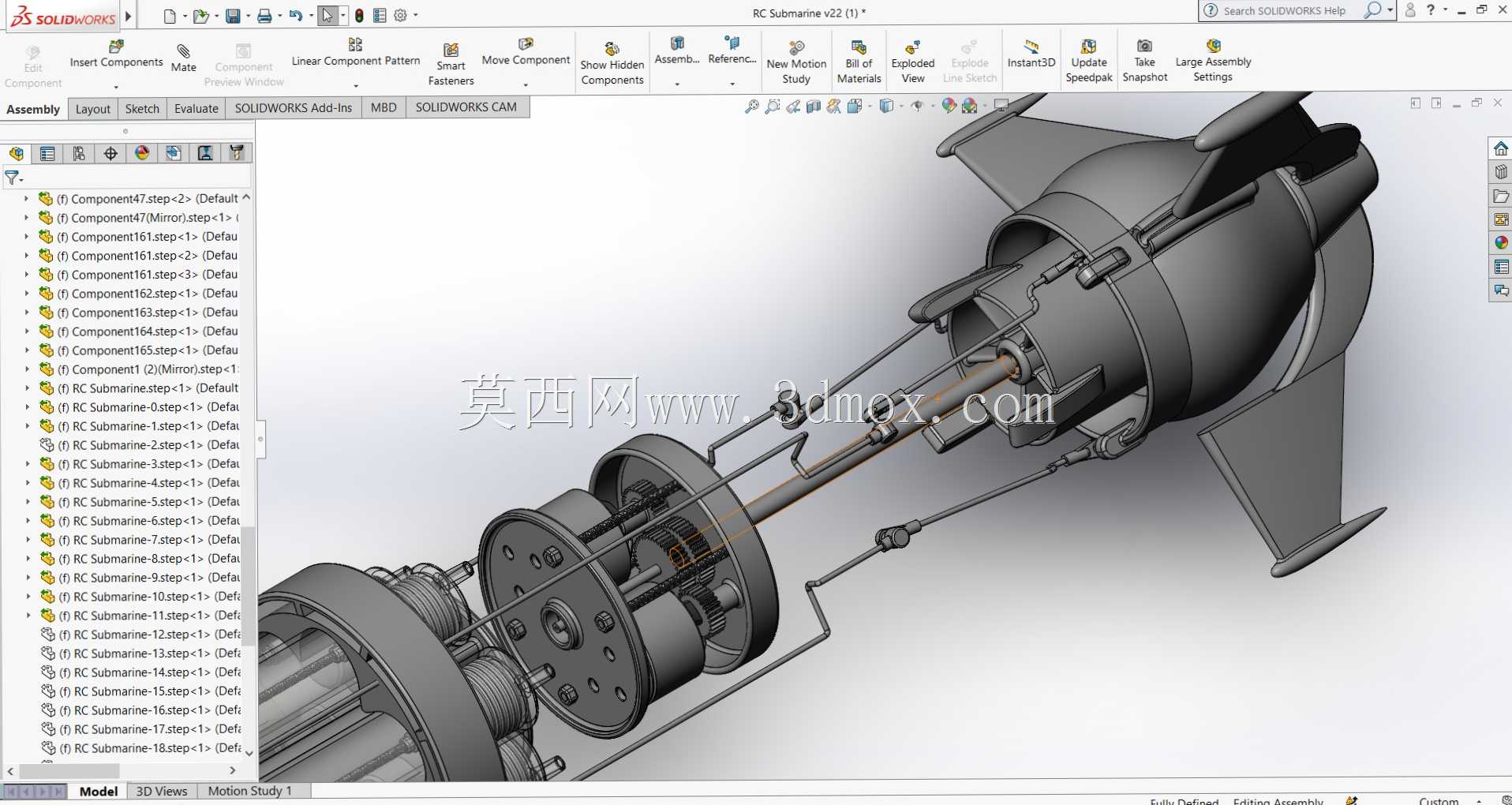Screen dimensions: 1512x805
Task: Select RC Submarine-18.step<1> tree item
Action: click(142, 748)
